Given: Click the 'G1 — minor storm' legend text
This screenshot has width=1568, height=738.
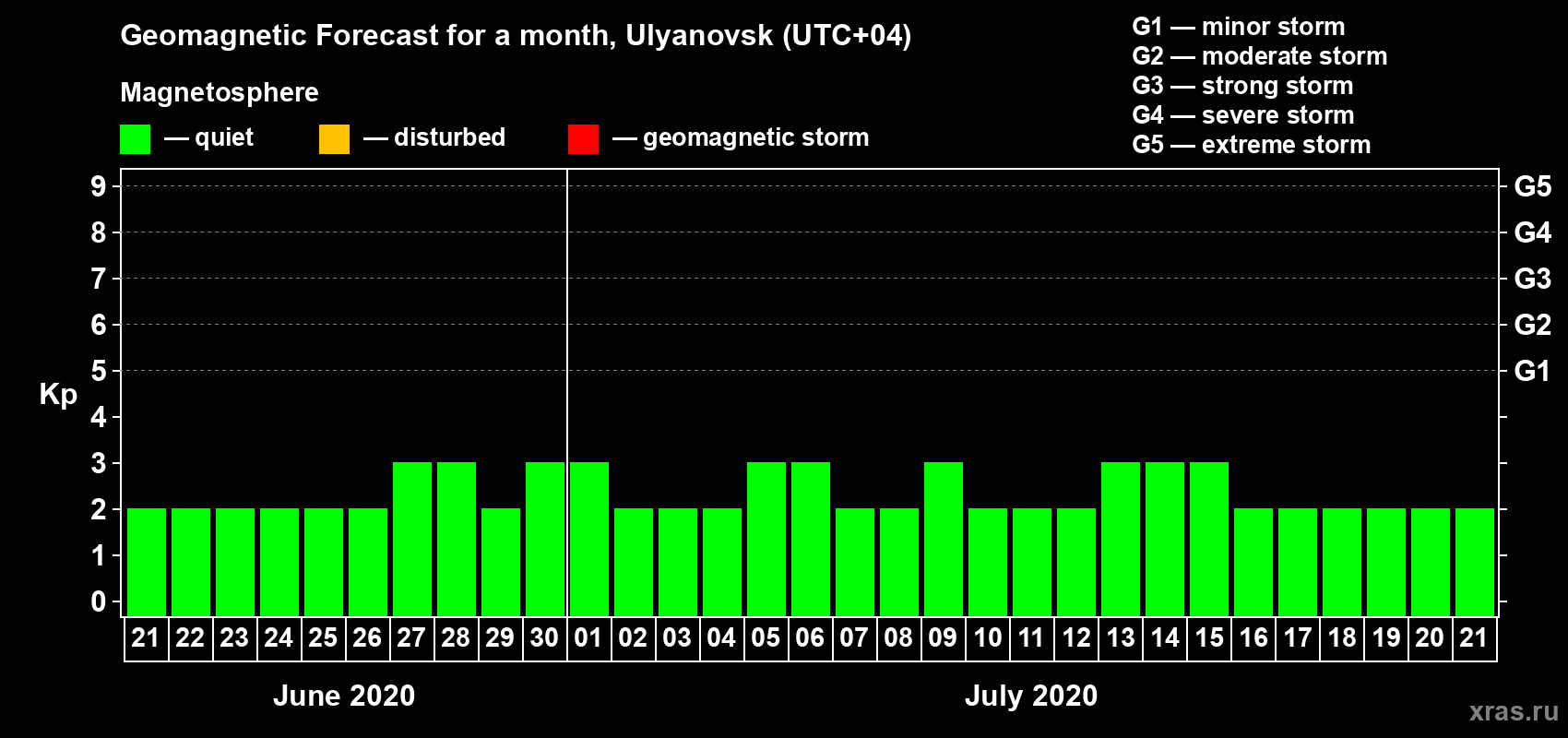Looking at the screenshot, I should [x=1239, y=27].
